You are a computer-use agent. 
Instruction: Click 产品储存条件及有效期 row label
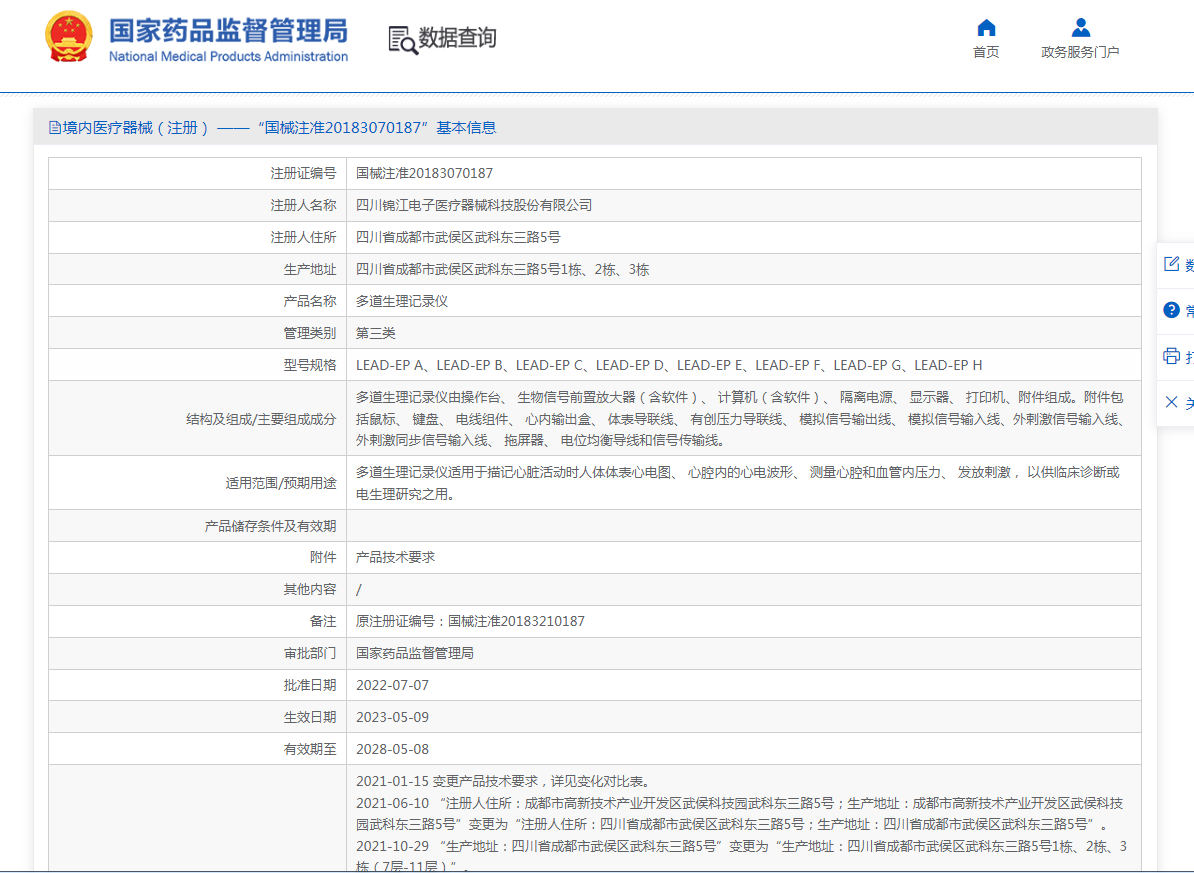coord(270,526)
